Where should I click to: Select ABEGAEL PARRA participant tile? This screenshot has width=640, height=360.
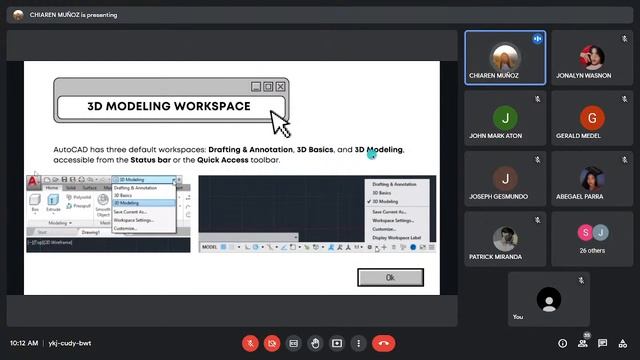pos(592,178)
